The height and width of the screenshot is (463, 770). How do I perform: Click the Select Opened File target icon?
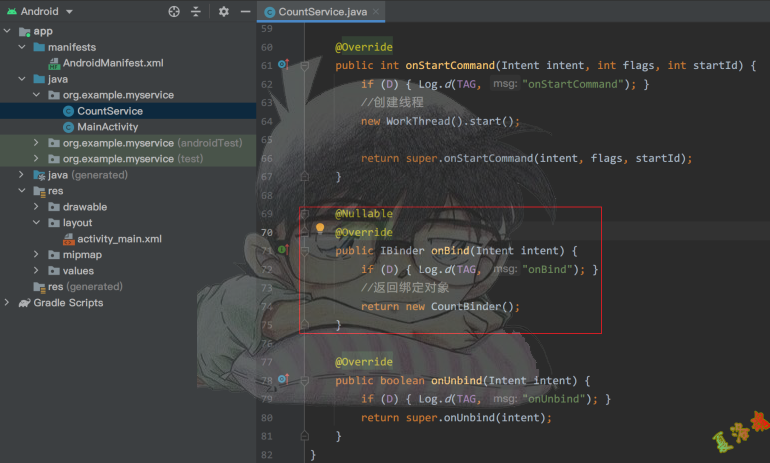(174, 11)
